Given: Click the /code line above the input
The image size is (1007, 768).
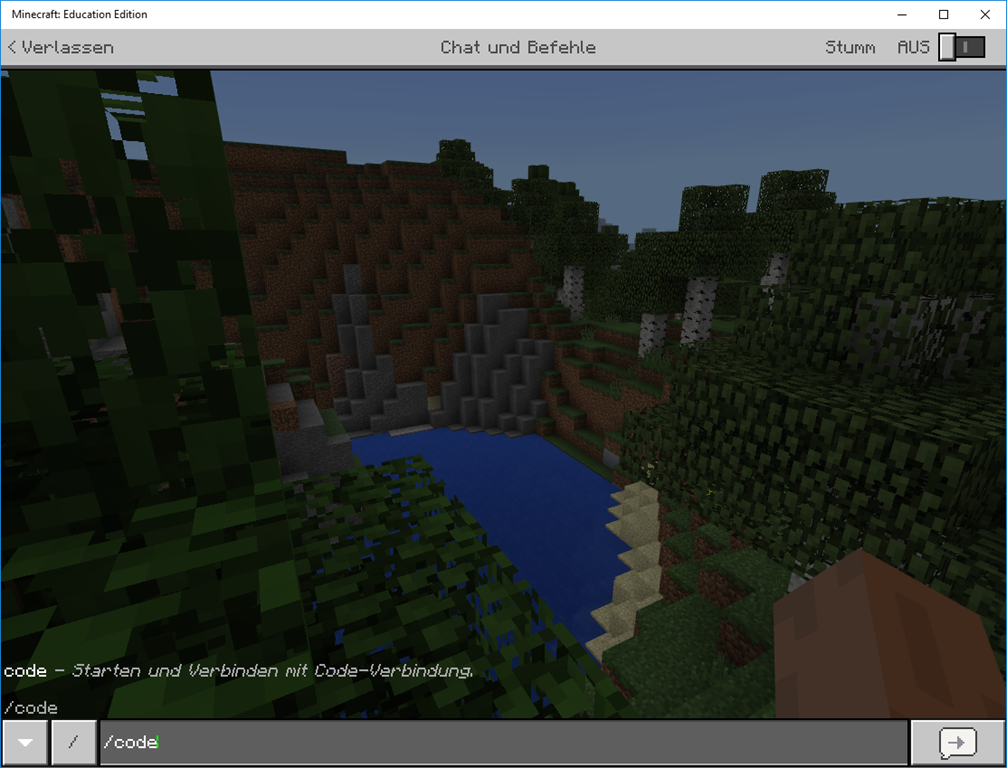Looking at the screenshot, I should [x=31, y=708].
